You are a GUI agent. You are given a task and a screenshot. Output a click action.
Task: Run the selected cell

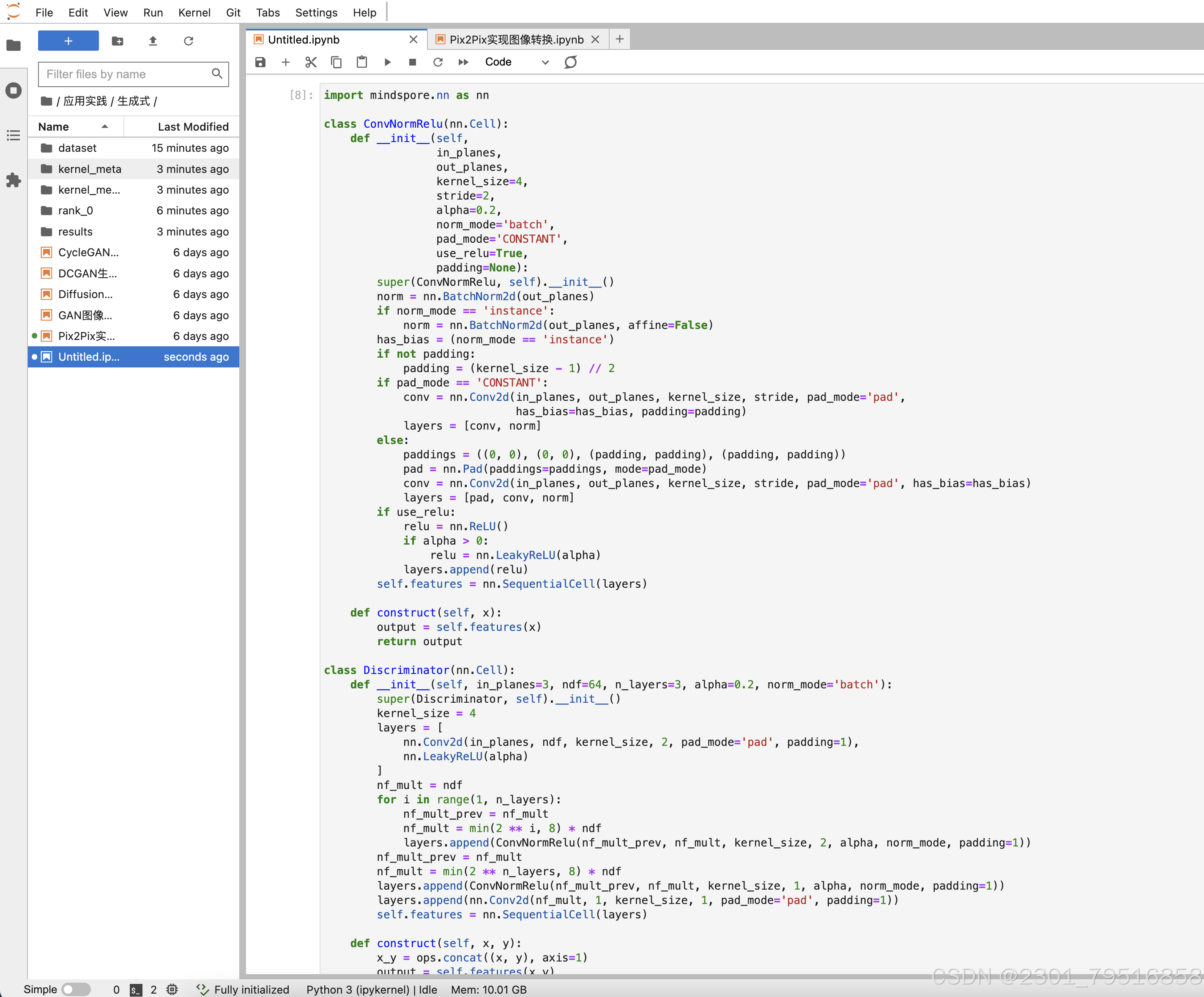point(388,62)
